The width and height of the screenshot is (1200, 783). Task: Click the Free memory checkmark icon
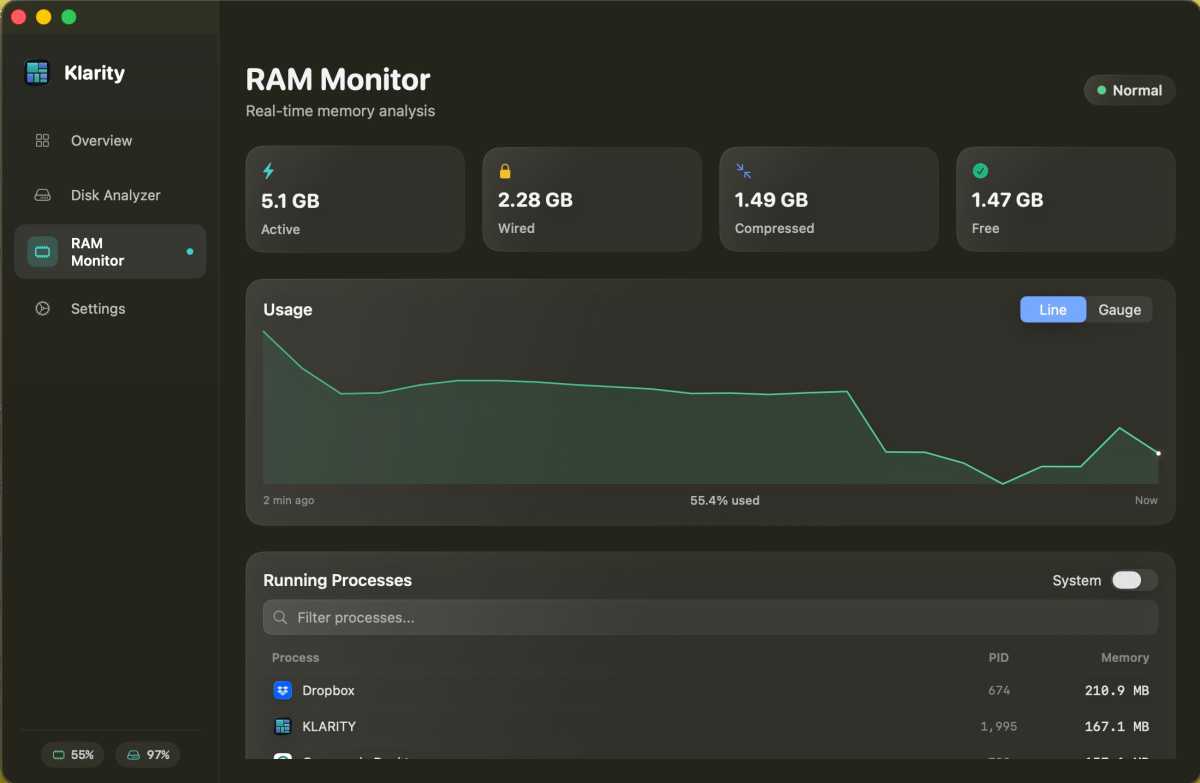(980, 171)
